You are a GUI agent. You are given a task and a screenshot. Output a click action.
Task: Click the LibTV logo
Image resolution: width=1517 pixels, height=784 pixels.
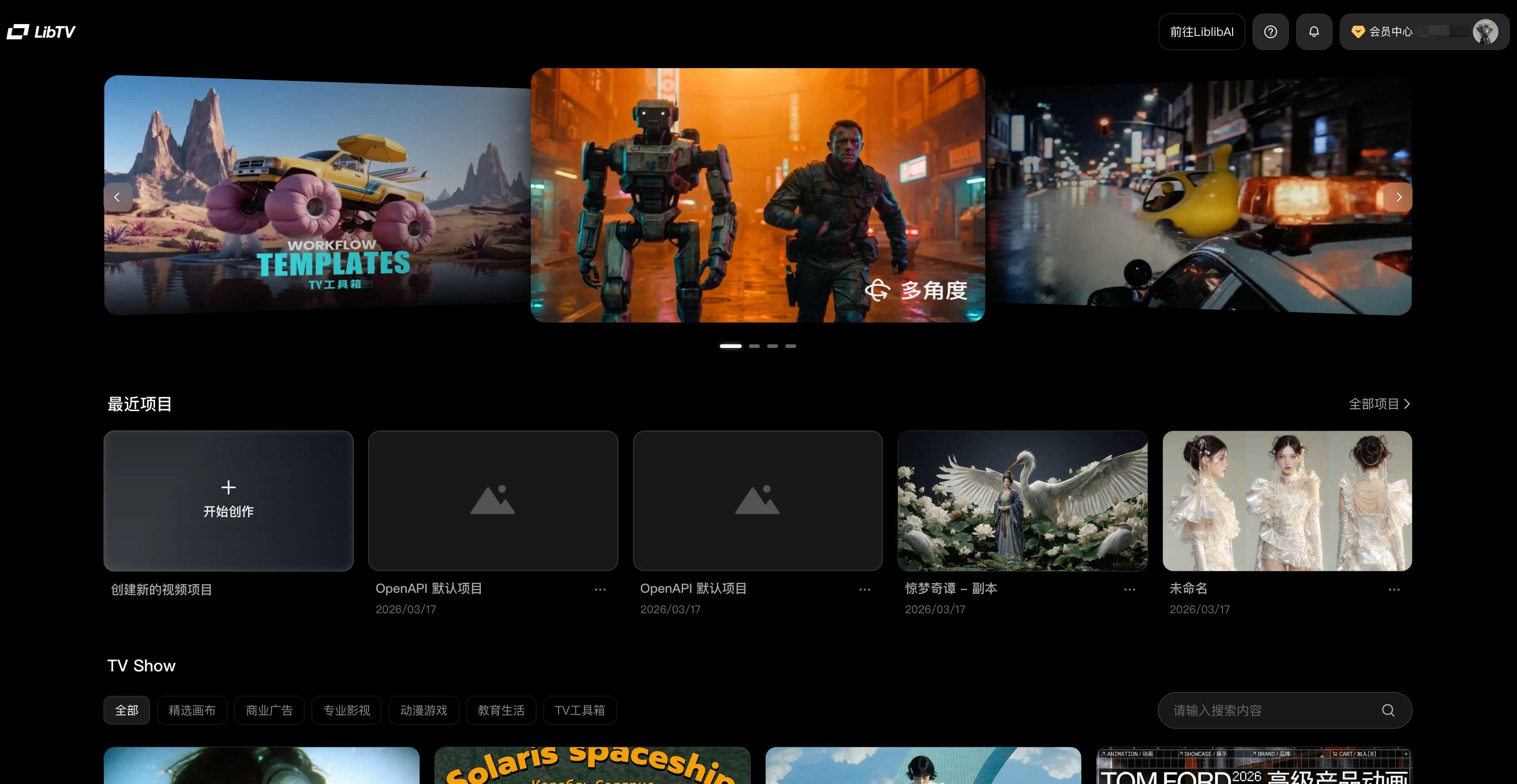click(41, 32)
